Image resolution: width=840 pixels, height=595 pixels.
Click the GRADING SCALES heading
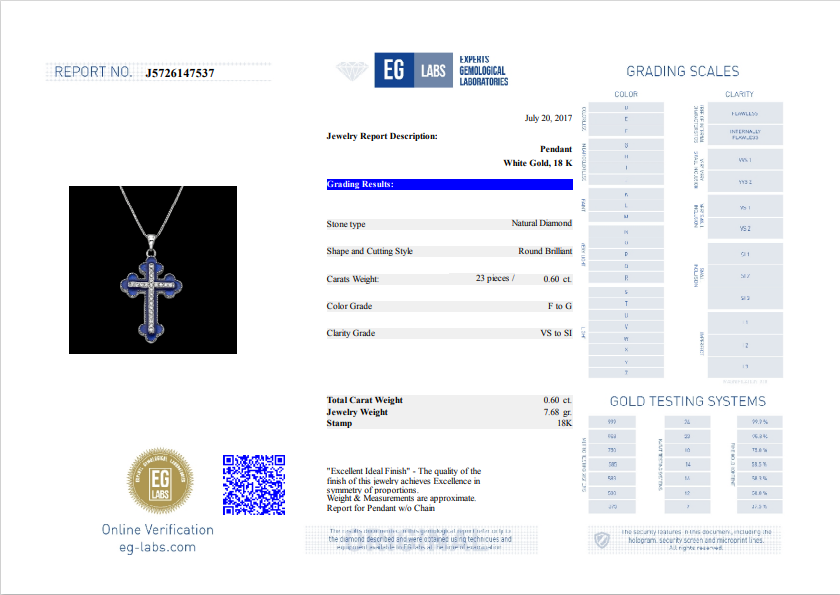pyautogui.click(x=682, y=71)
